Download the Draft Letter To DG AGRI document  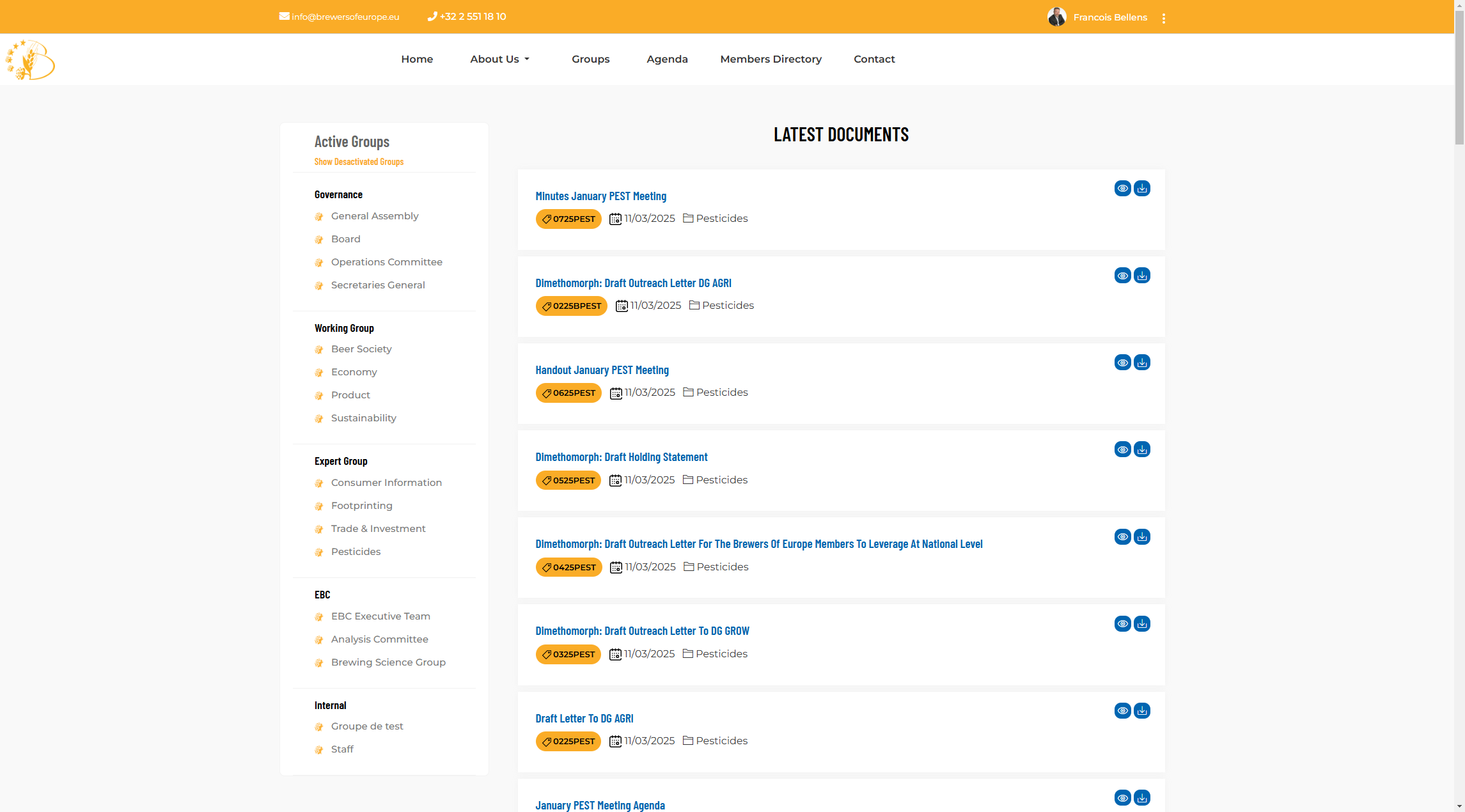click(x=1142, y=710)
